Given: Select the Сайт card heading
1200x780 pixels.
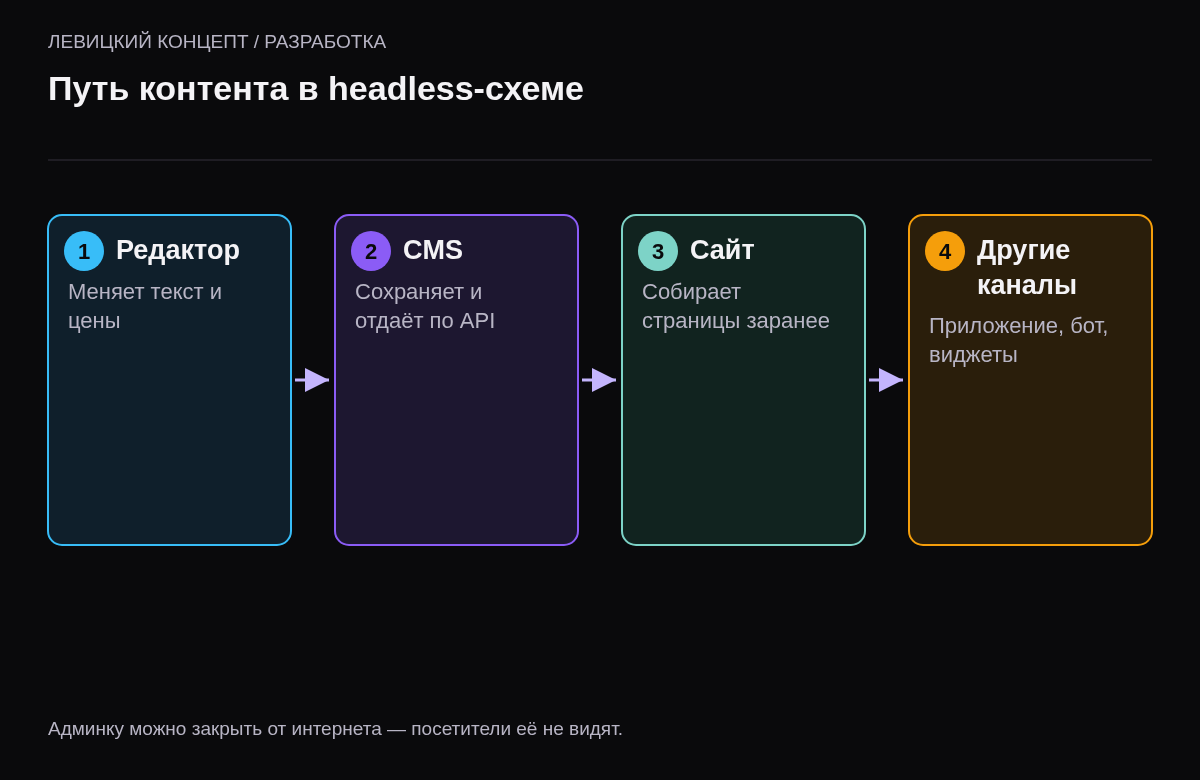Looking at the screenshot, I should 722,250.
